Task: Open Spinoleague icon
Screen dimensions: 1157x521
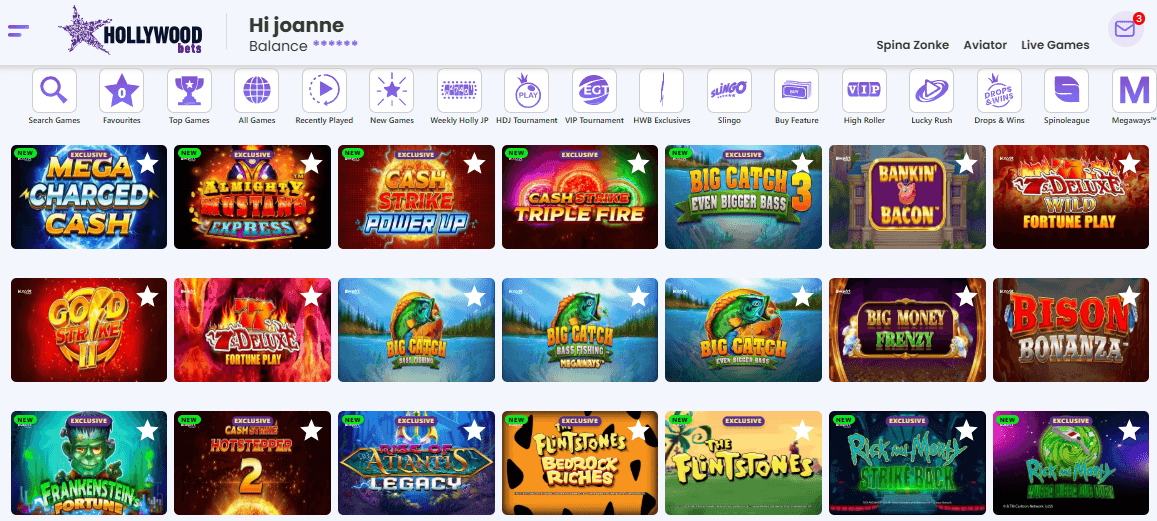Action: [1067, 91]
